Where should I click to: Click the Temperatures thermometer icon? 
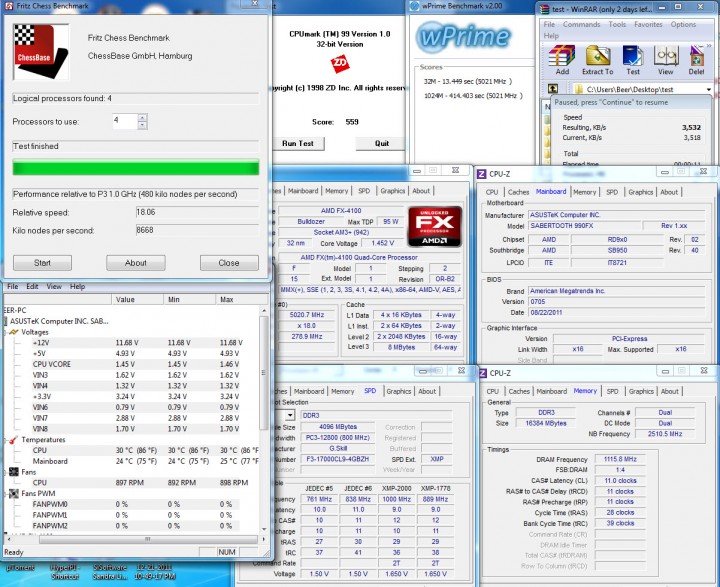click(14, 440)
